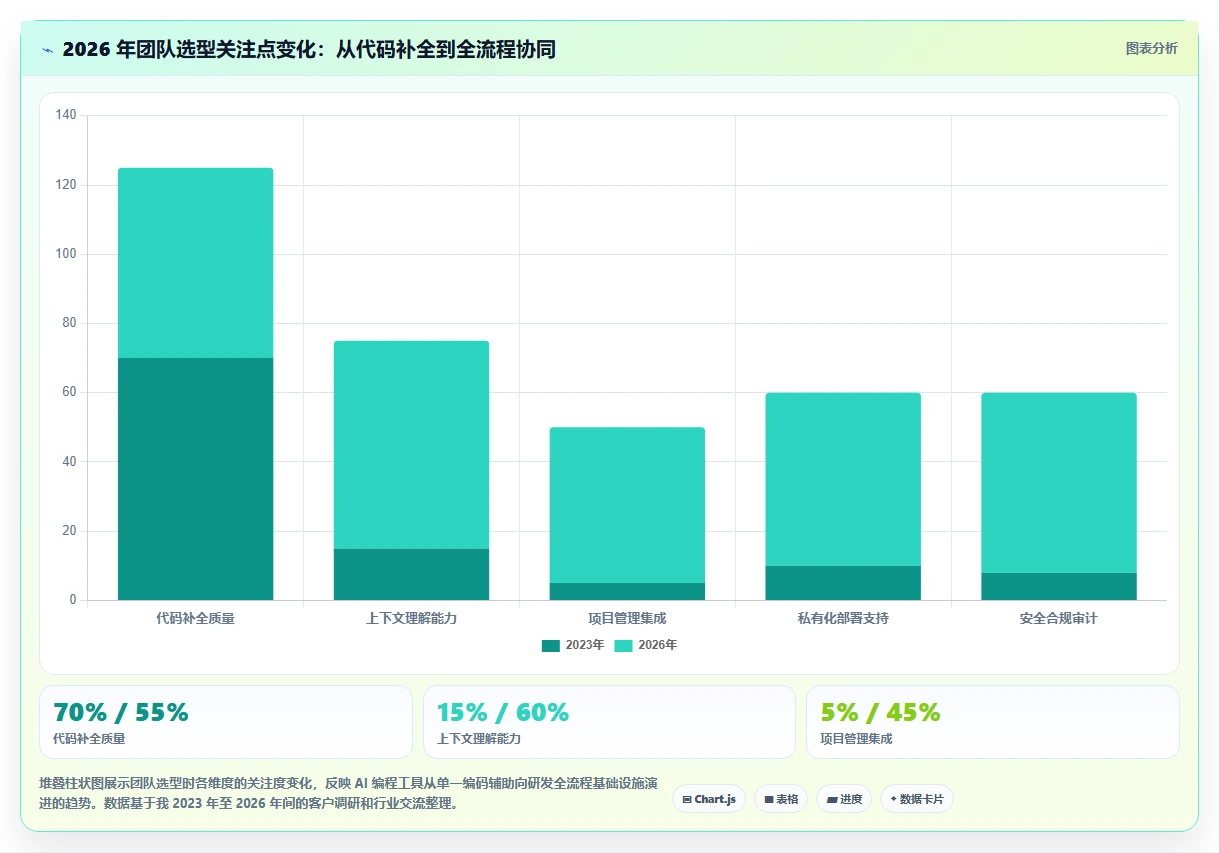The image size is (1219, 853).
Task: Select the 2023年 segment of 私有化部署支持 bar
Action: click(x=843, y=583)
